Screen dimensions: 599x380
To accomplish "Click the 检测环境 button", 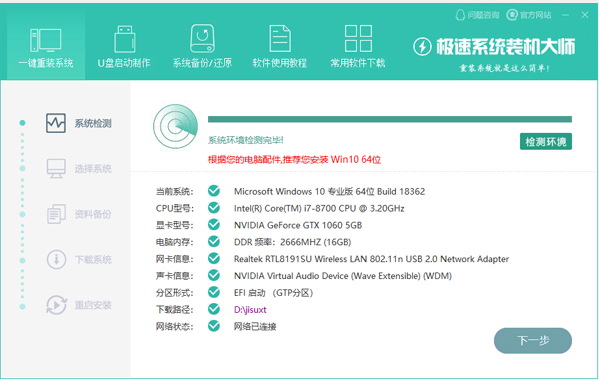I will [x=546, y=142].
